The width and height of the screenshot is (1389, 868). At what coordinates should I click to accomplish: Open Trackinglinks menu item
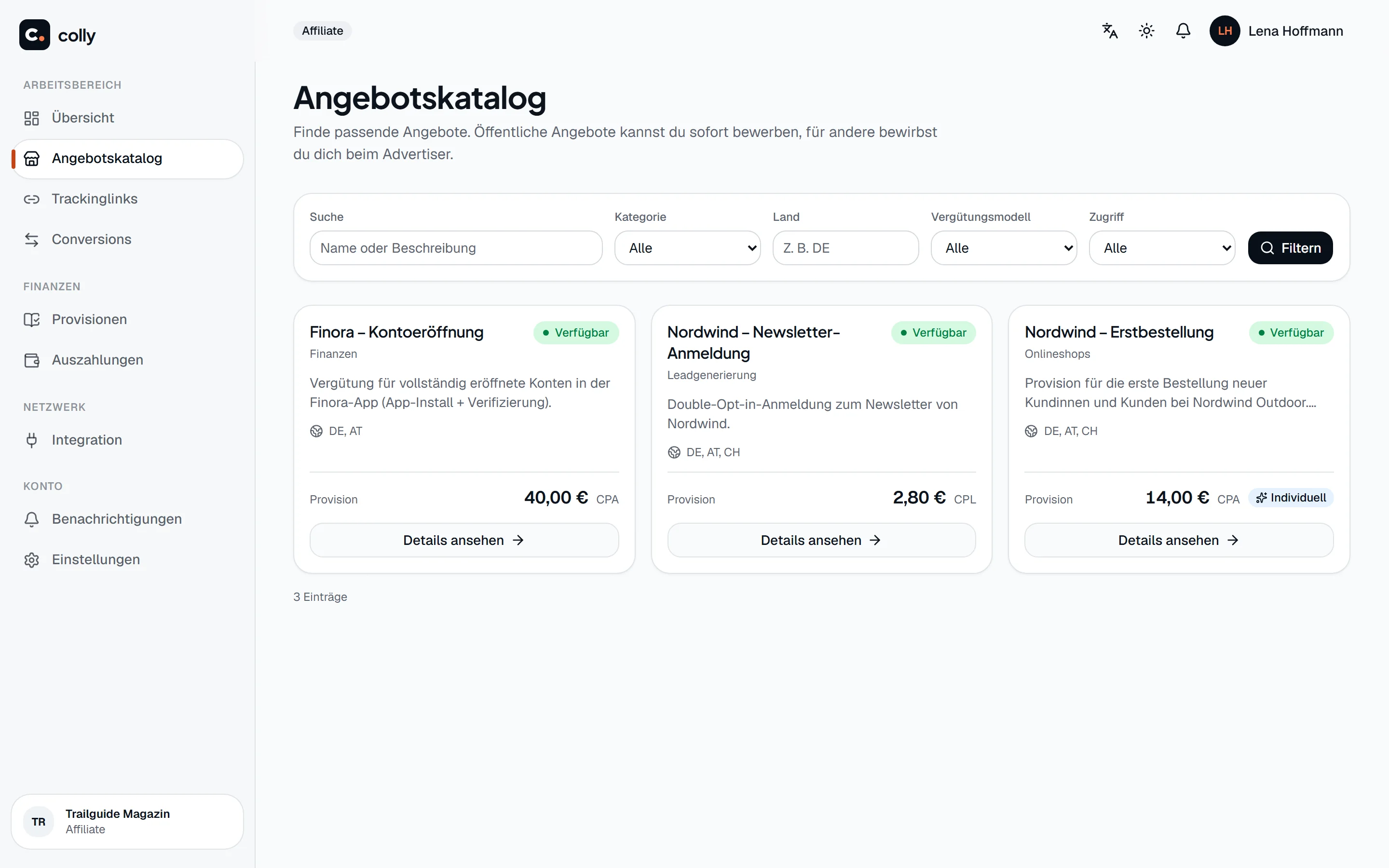pyautogui.click(x=127, y=199)
